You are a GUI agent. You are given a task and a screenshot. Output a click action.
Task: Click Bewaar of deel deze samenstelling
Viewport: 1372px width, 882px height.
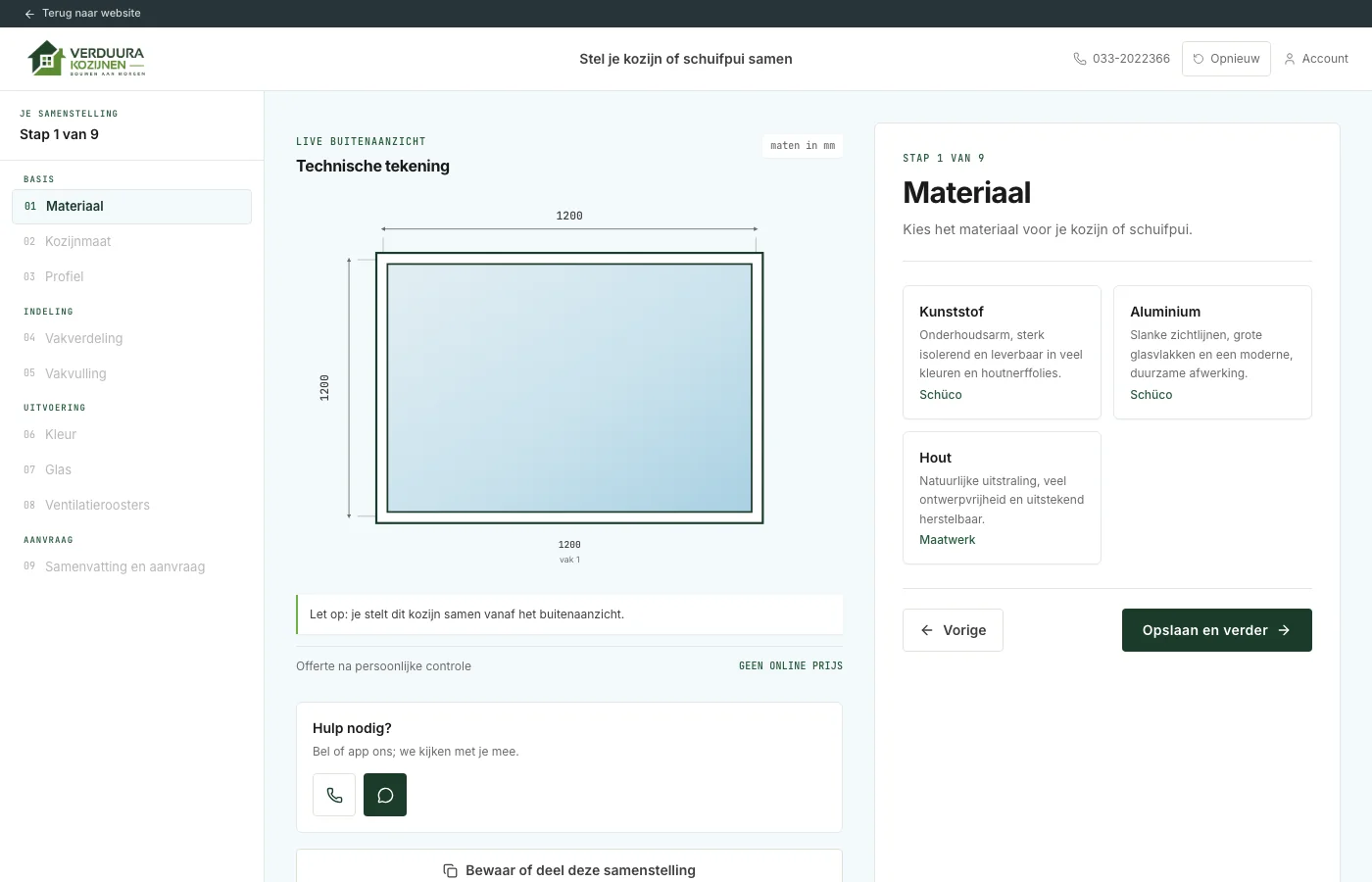point(569,870)
